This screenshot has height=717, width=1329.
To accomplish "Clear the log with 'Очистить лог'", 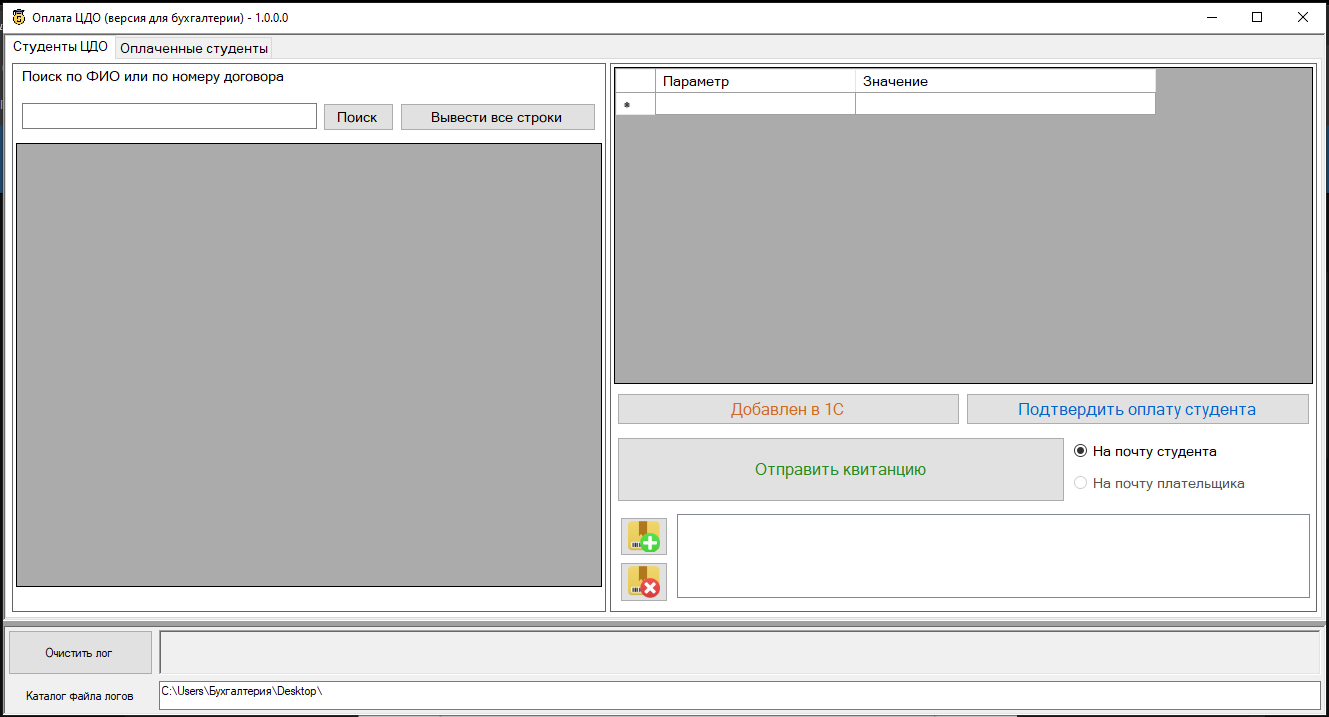I will 79,653.
